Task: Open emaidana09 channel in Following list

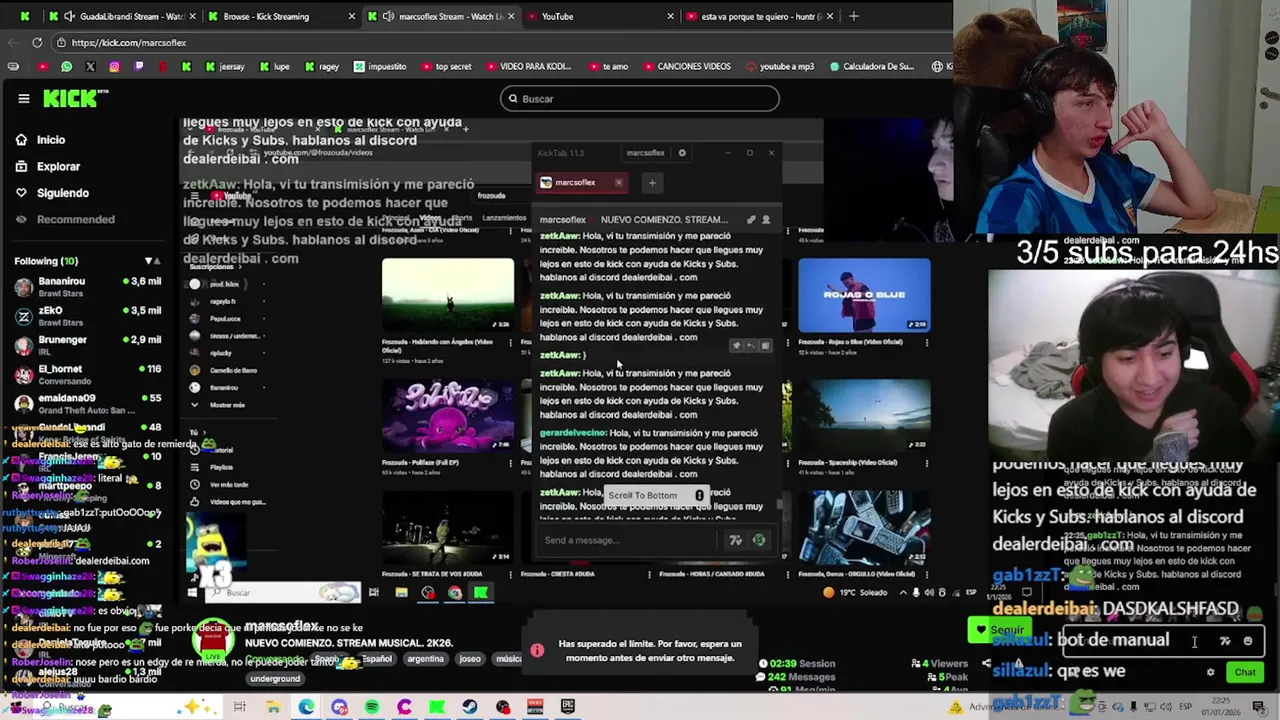Action: 87,403
